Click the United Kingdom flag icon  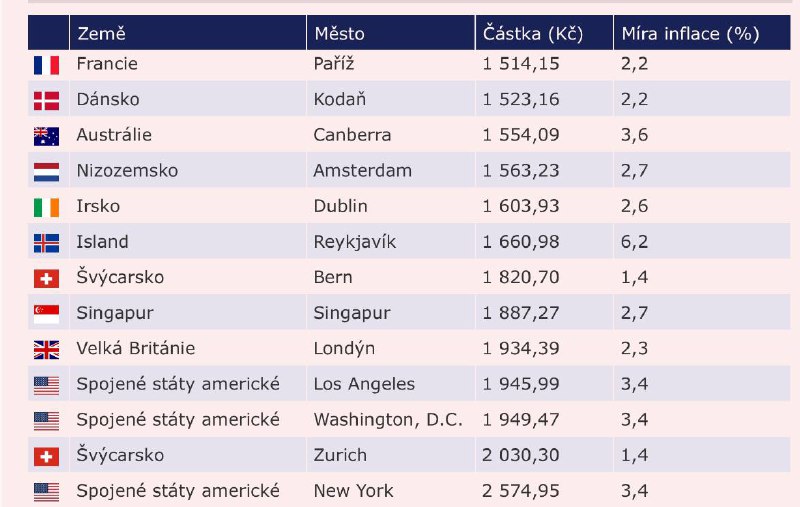point(46,350)
